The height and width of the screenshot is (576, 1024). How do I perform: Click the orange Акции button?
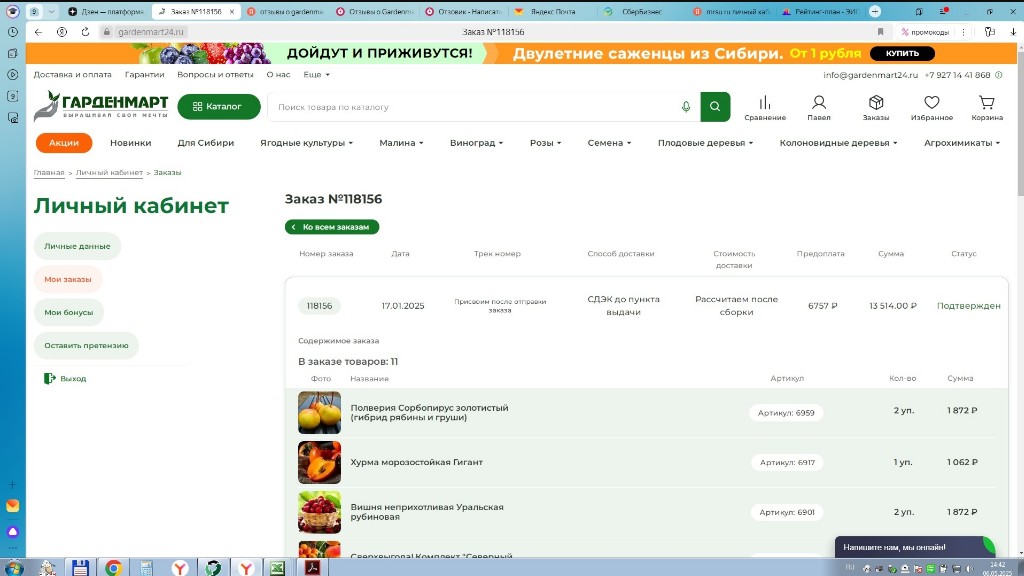tap(63, 142)
